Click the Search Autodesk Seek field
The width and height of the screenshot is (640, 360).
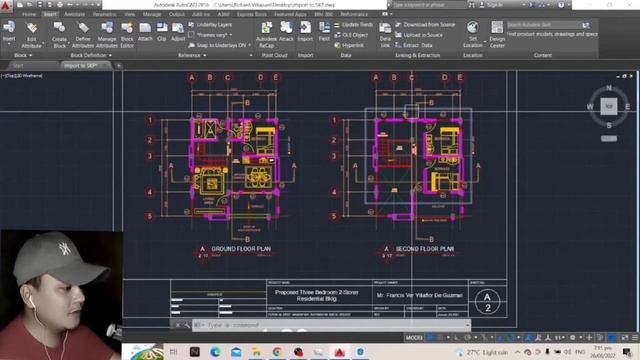(544, 25)
